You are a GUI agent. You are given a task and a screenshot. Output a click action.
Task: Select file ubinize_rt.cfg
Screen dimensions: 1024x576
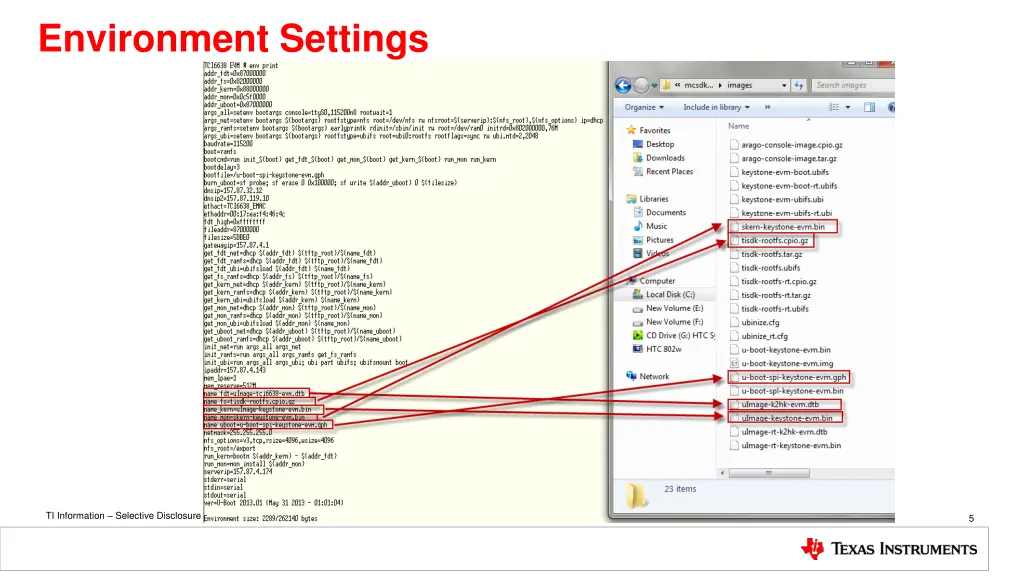point(764,337)
